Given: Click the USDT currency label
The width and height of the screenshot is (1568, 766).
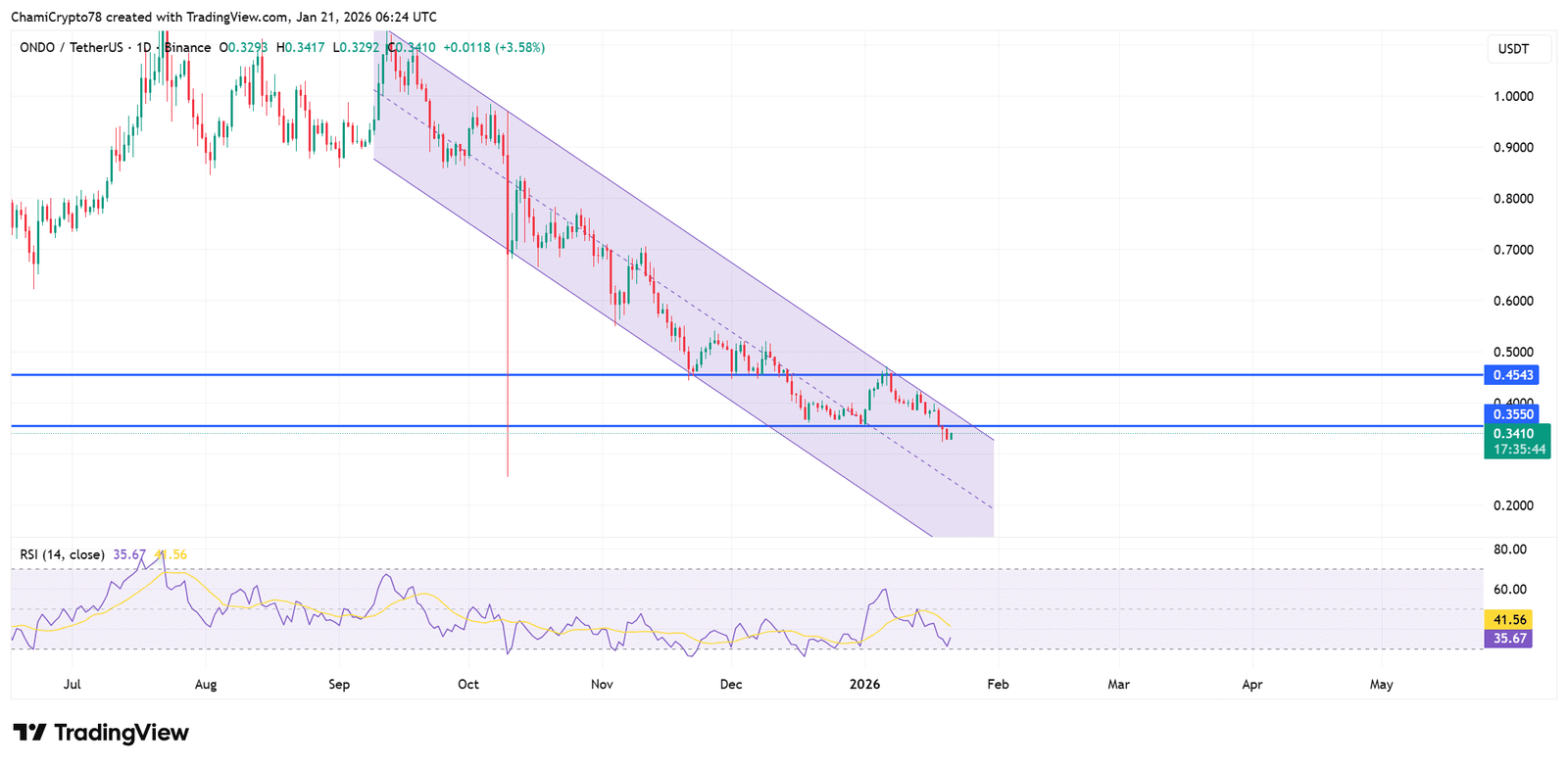Looking at the screenshot, I should click(x=1513, y=49).
